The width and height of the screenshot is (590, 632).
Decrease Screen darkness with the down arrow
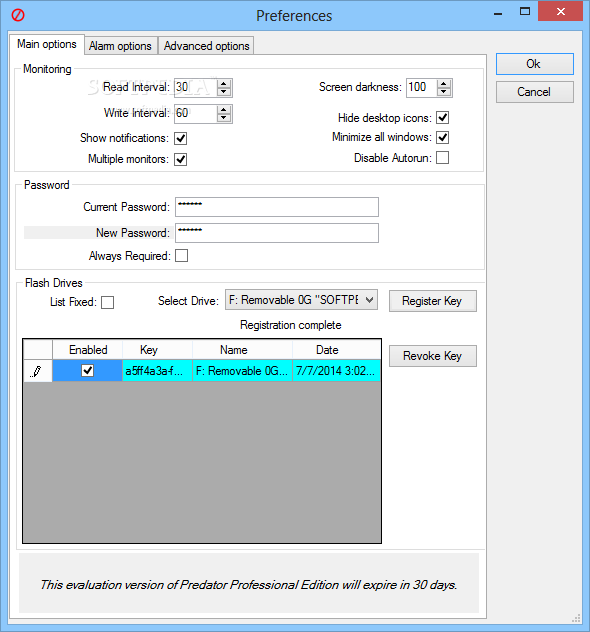444,92
